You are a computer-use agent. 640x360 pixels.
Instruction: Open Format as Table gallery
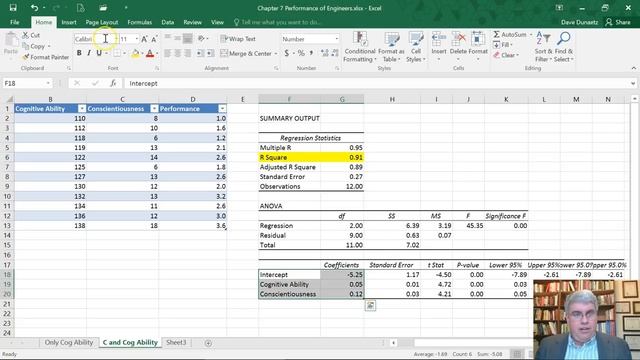point(391,47)
